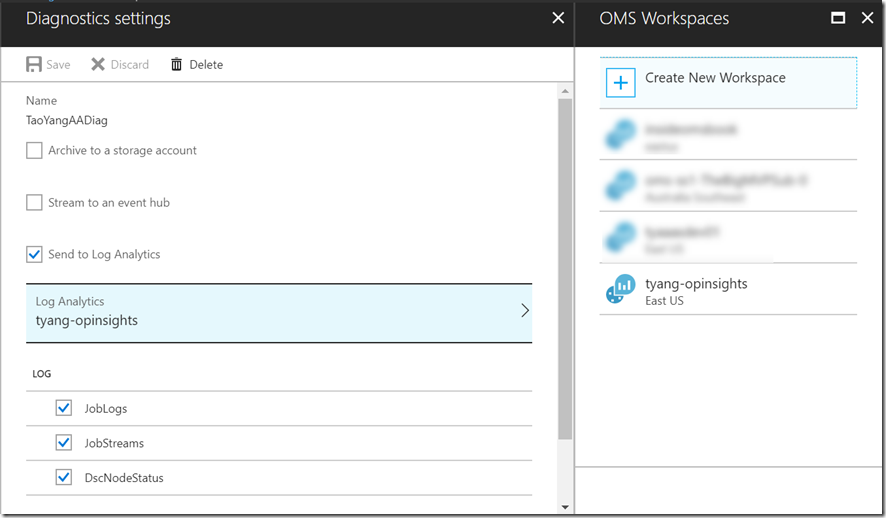Click the Discard X icon
Screen dimensions: 886x518
(98, 64)
